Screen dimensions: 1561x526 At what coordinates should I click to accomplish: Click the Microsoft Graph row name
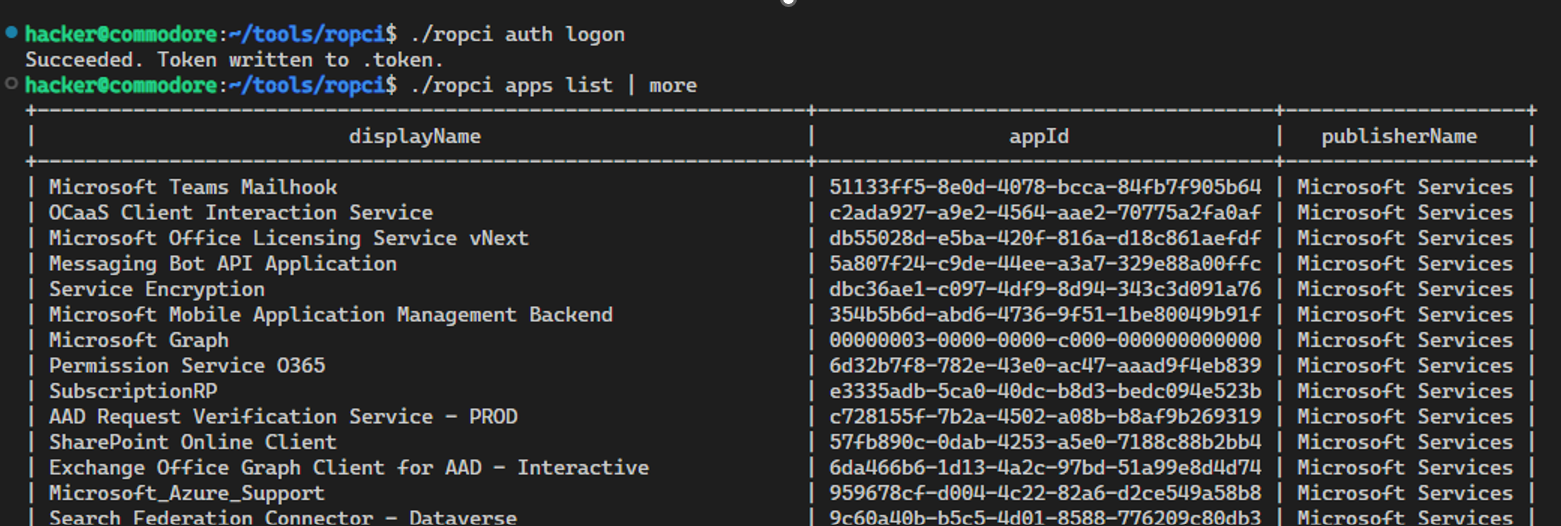[139, 340]
